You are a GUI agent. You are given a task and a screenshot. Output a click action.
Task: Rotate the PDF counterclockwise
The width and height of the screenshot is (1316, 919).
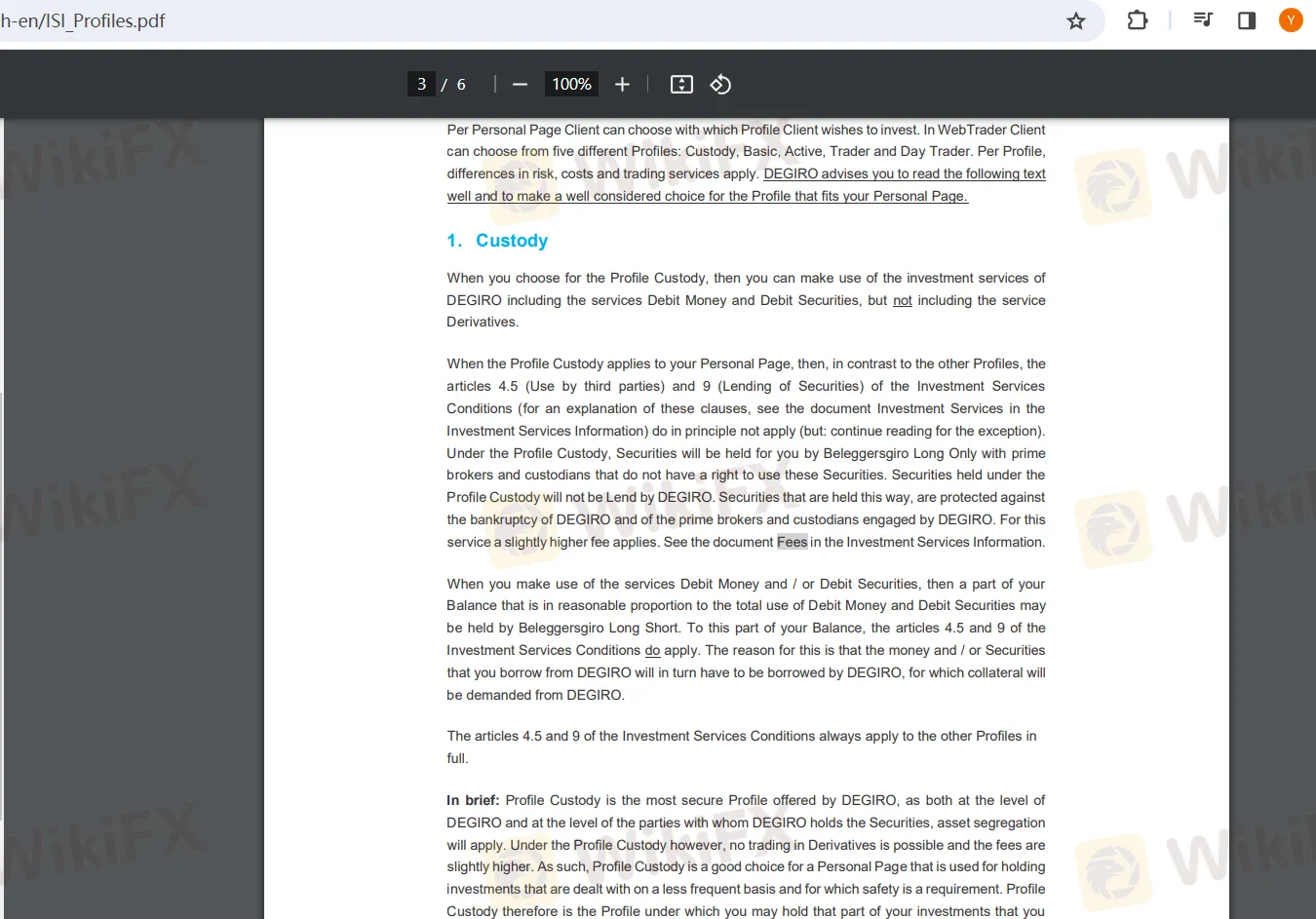click(x=720, y=85)
